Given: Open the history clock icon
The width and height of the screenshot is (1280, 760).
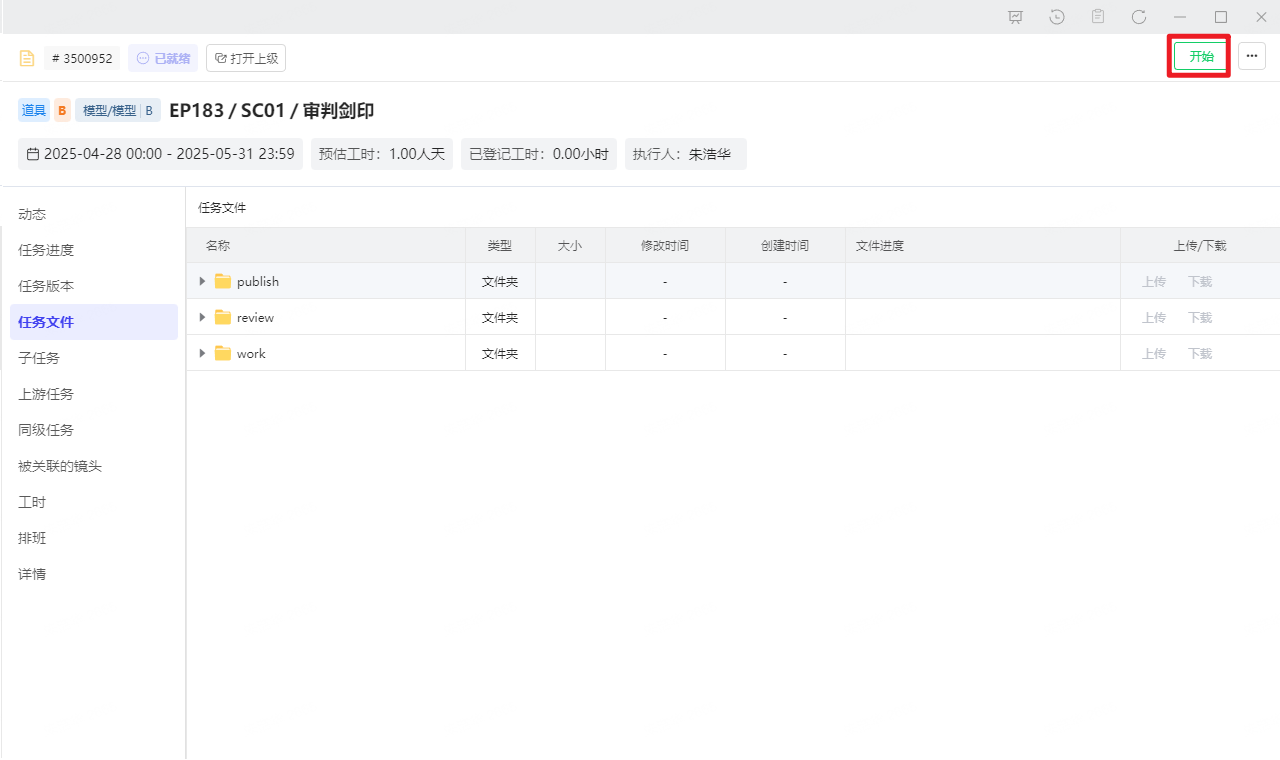Looking at the screenshot, I should [1057, 17].
